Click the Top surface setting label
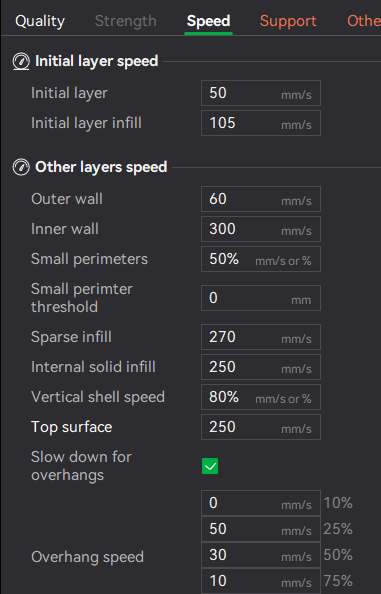381x594 pixels. coord(72,427)
